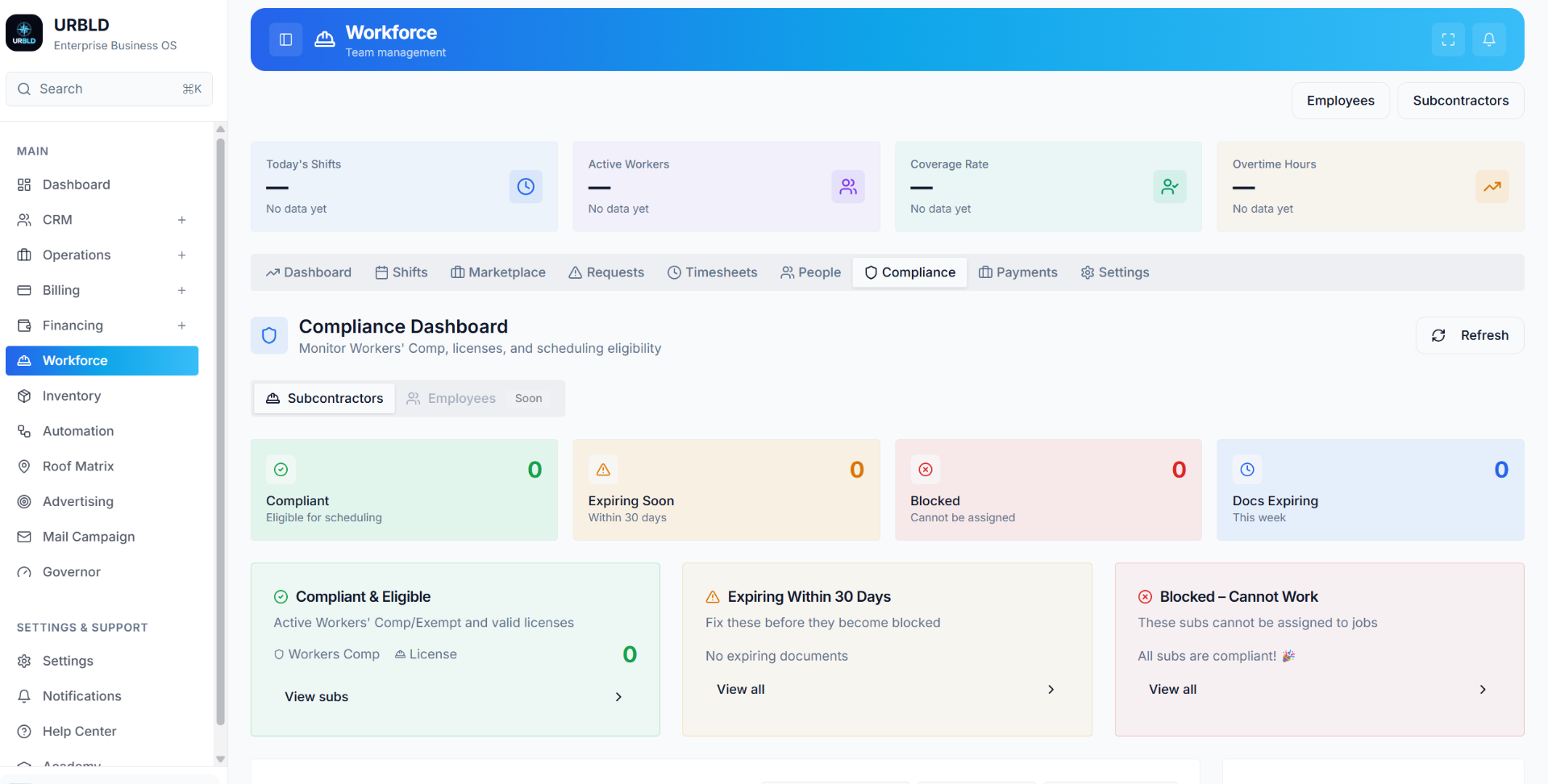The width and height of the screenshot is (1548, 784).
Task: Click the Notifications bell icon in sidebar
Action: (x=24, y=696)
